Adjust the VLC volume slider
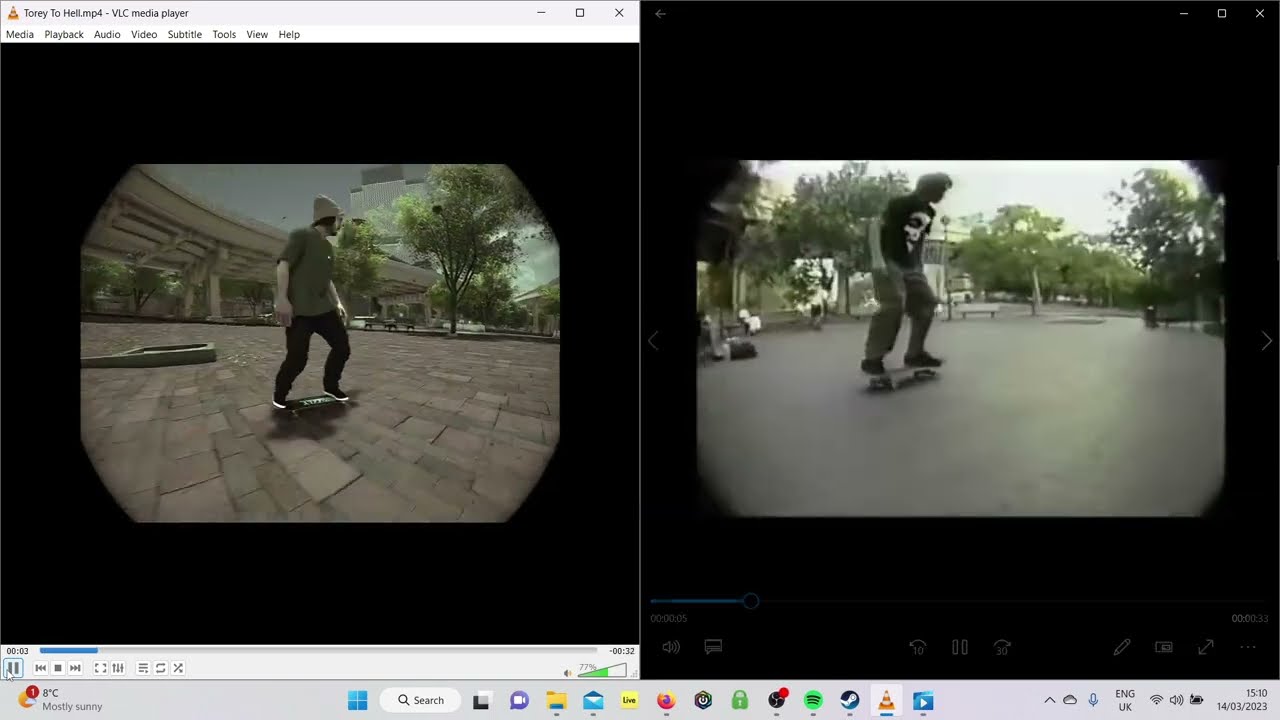 (x=602, y=670)
